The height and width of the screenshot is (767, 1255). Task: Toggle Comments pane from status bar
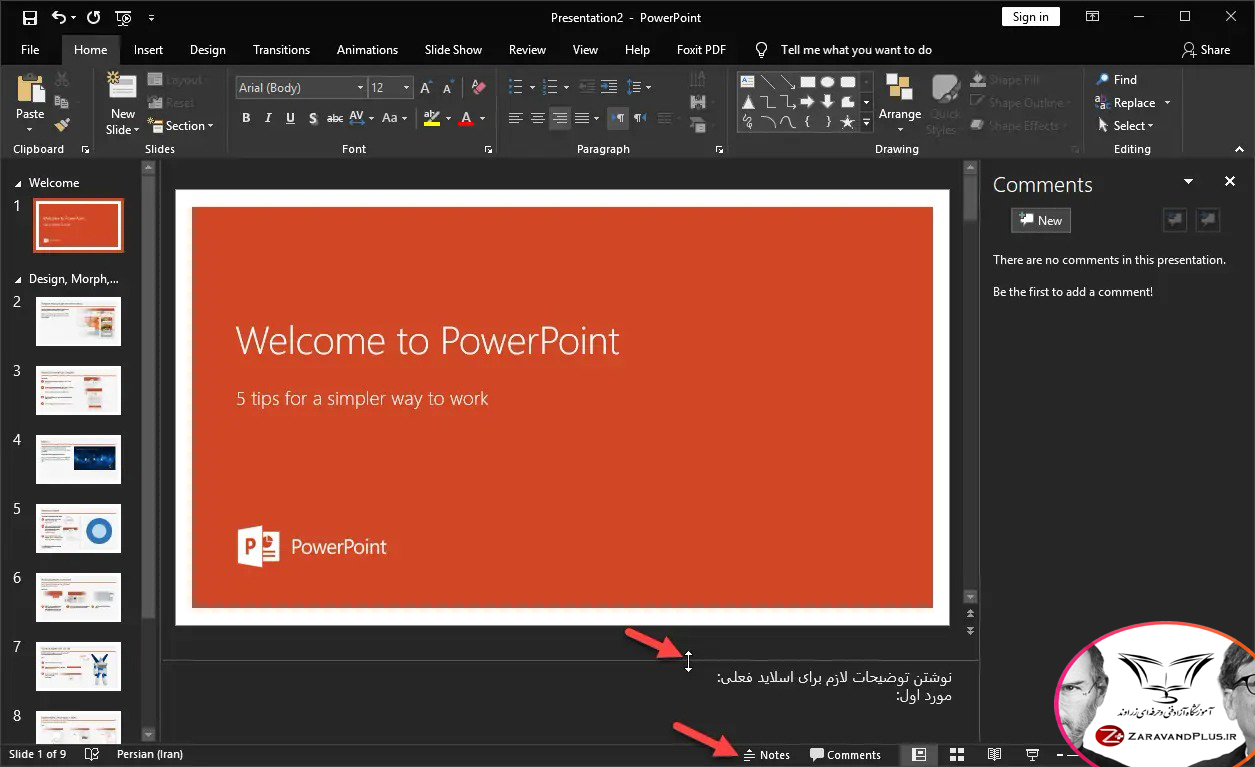tap(845, 755)
